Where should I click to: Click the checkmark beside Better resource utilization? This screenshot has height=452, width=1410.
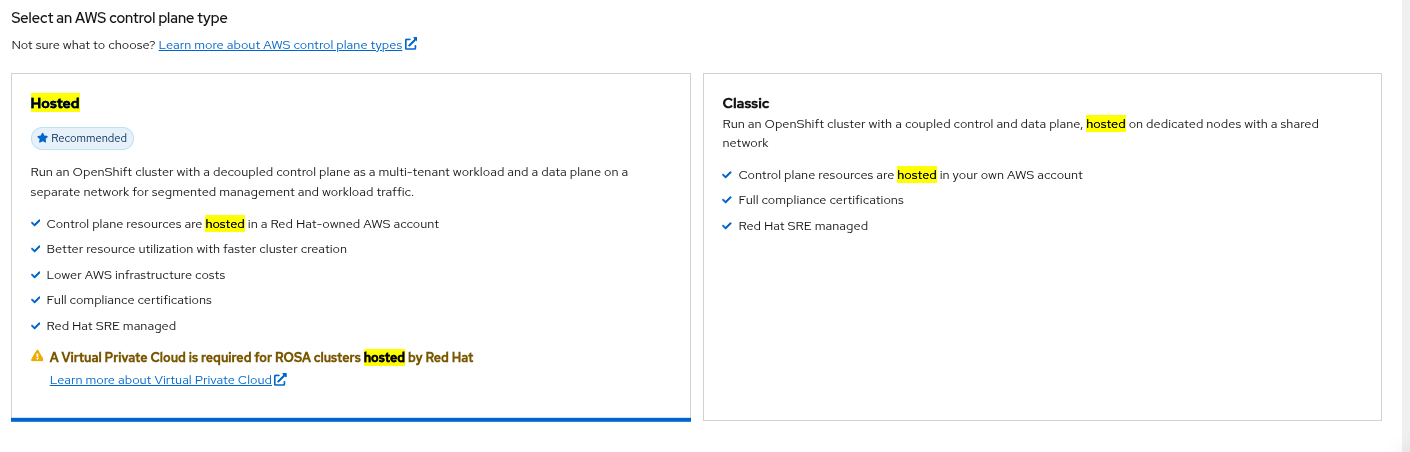click(x=36, y=249)
